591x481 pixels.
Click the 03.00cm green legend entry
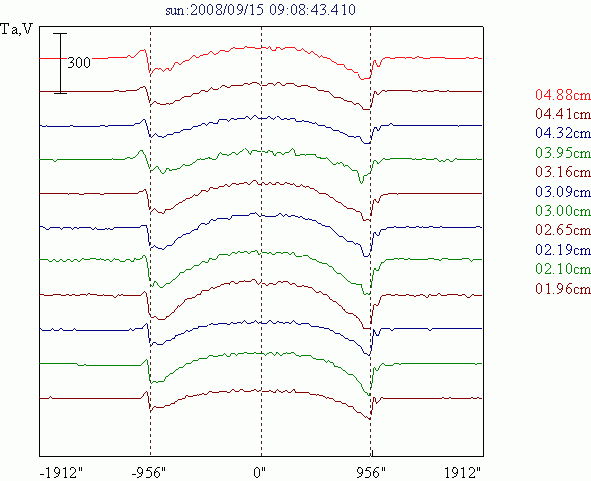pos(563,211)
